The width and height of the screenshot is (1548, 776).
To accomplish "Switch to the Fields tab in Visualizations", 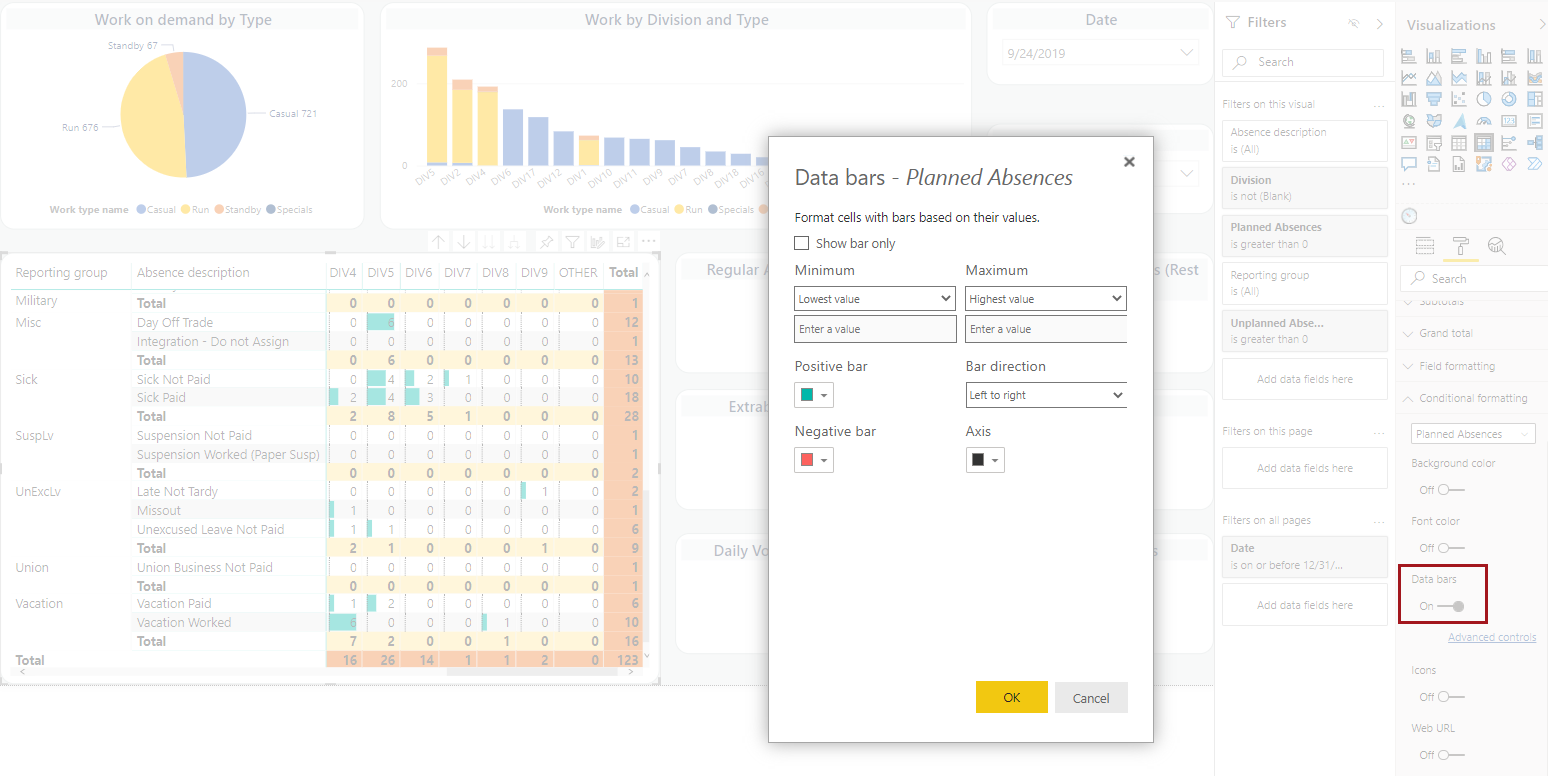I will click(1425, 245).
